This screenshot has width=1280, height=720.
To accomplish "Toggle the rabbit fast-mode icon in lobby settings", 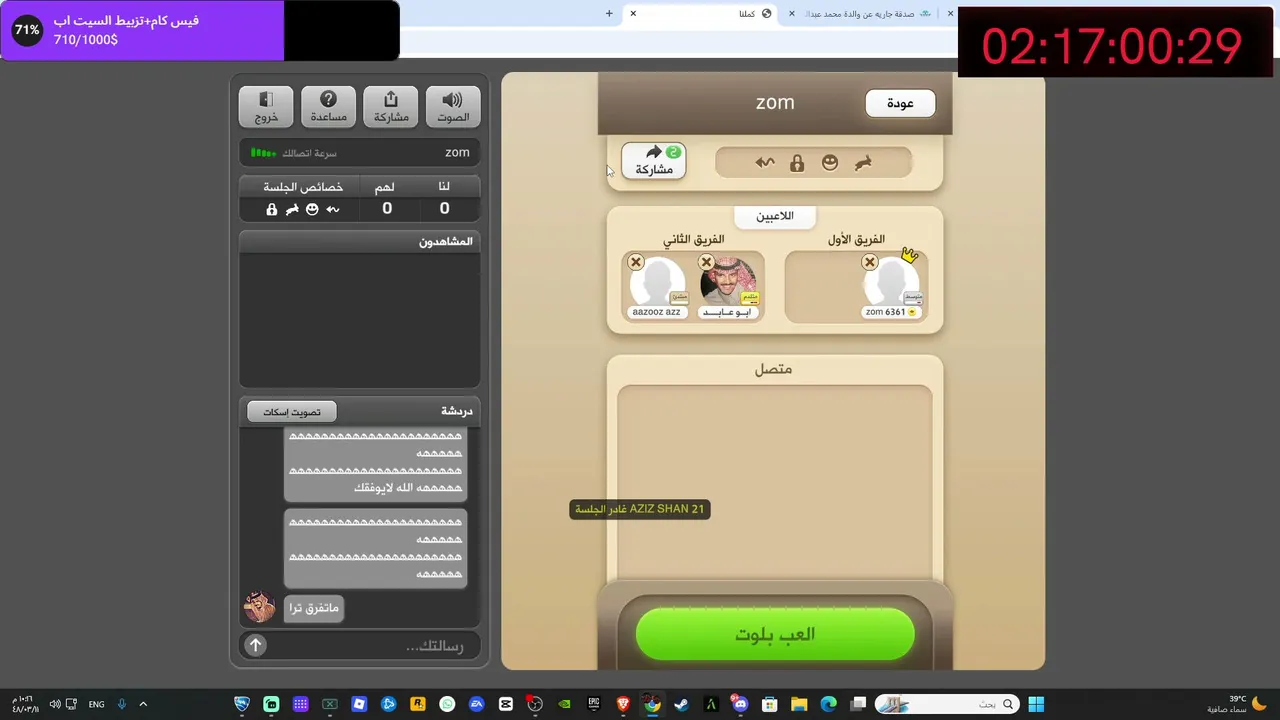I will pos(863,163).
